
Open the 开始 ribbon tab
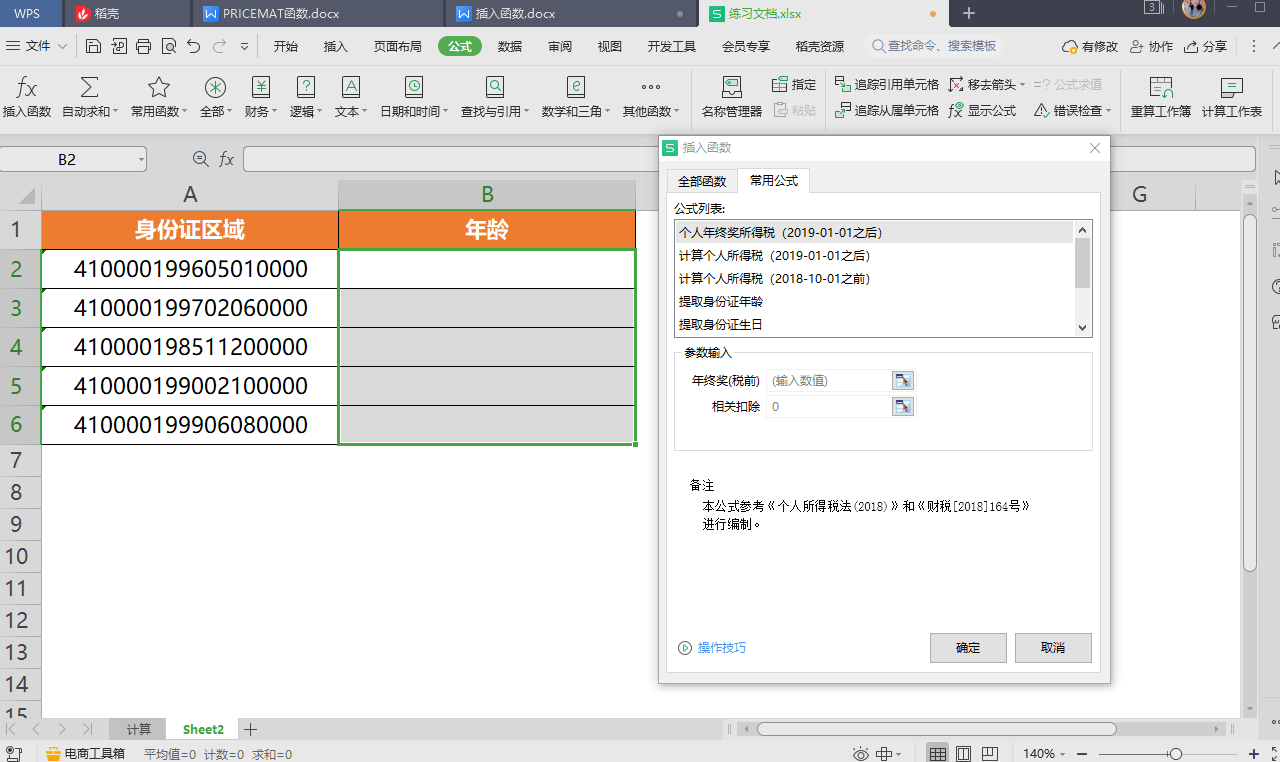point(286,46)
